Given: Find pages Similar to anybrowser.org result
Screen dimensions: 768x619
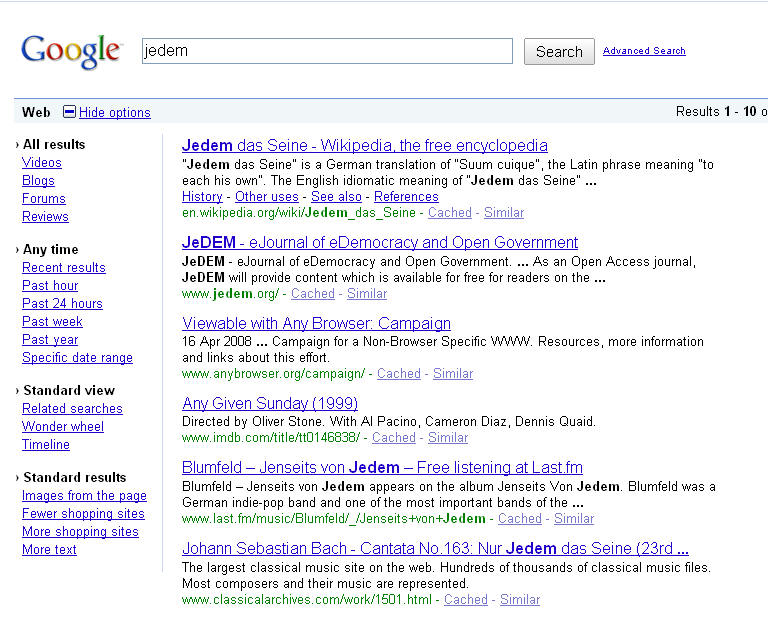Looking at the screenshot, I should tap(453, 374).
